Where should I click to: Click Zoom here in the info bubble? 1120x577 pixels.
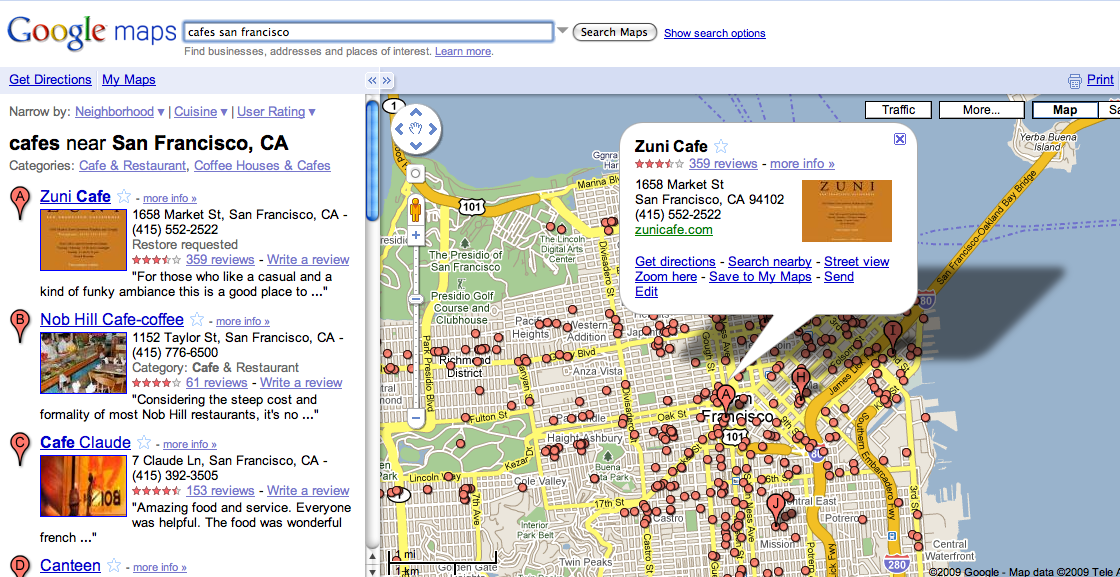[666, 276]
